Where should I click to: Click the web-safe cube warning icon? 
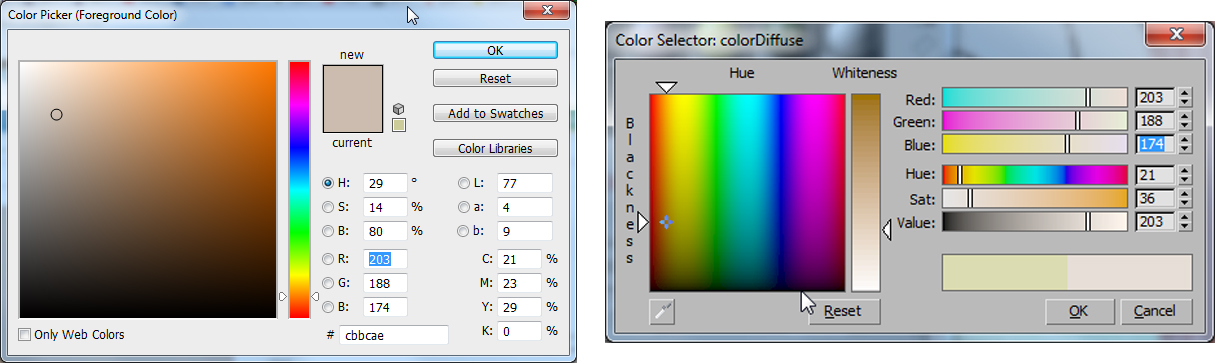coord(398,108)
